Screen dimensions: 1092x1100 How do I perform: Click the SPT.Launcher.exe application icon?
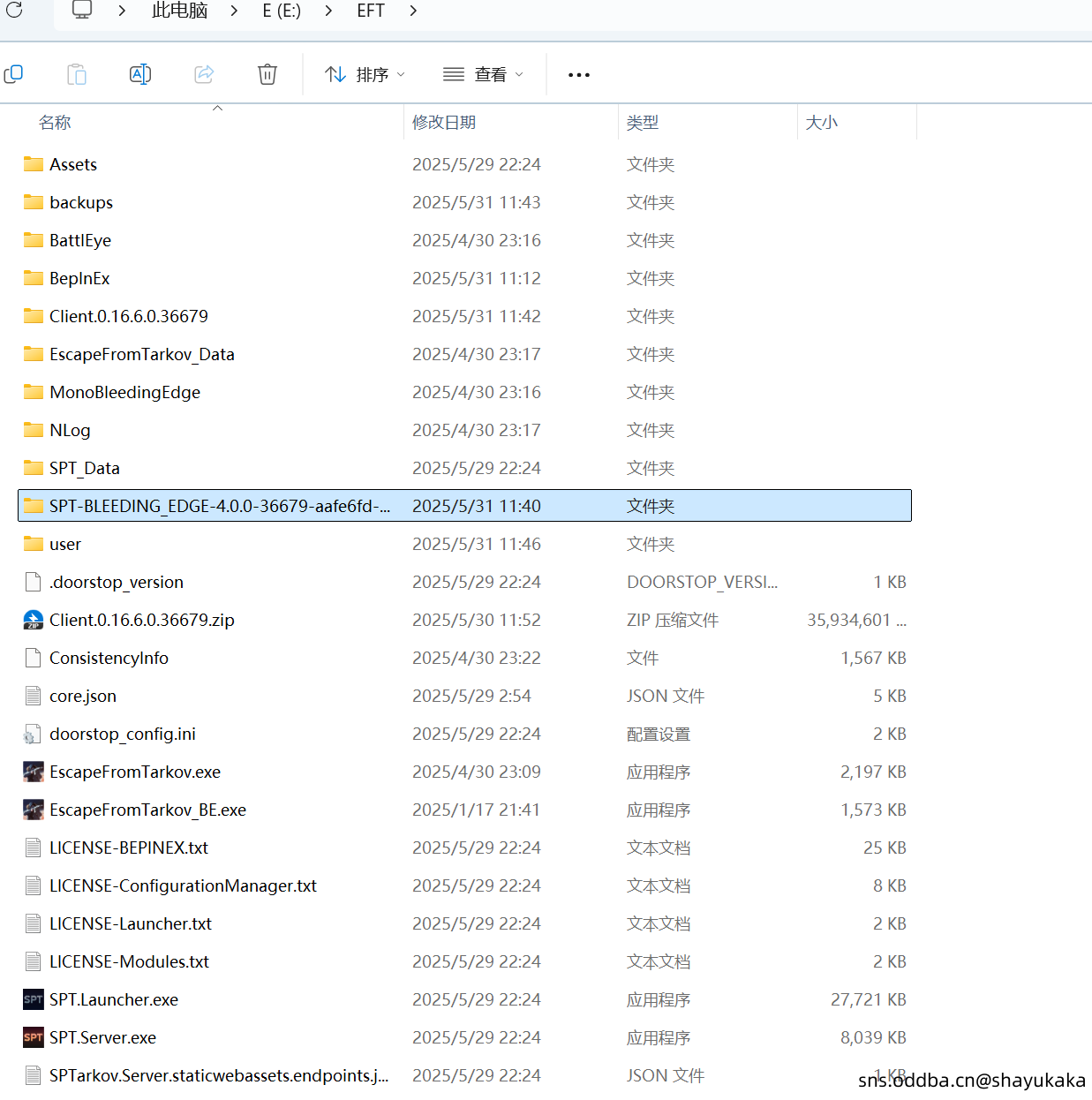[34, 999]
